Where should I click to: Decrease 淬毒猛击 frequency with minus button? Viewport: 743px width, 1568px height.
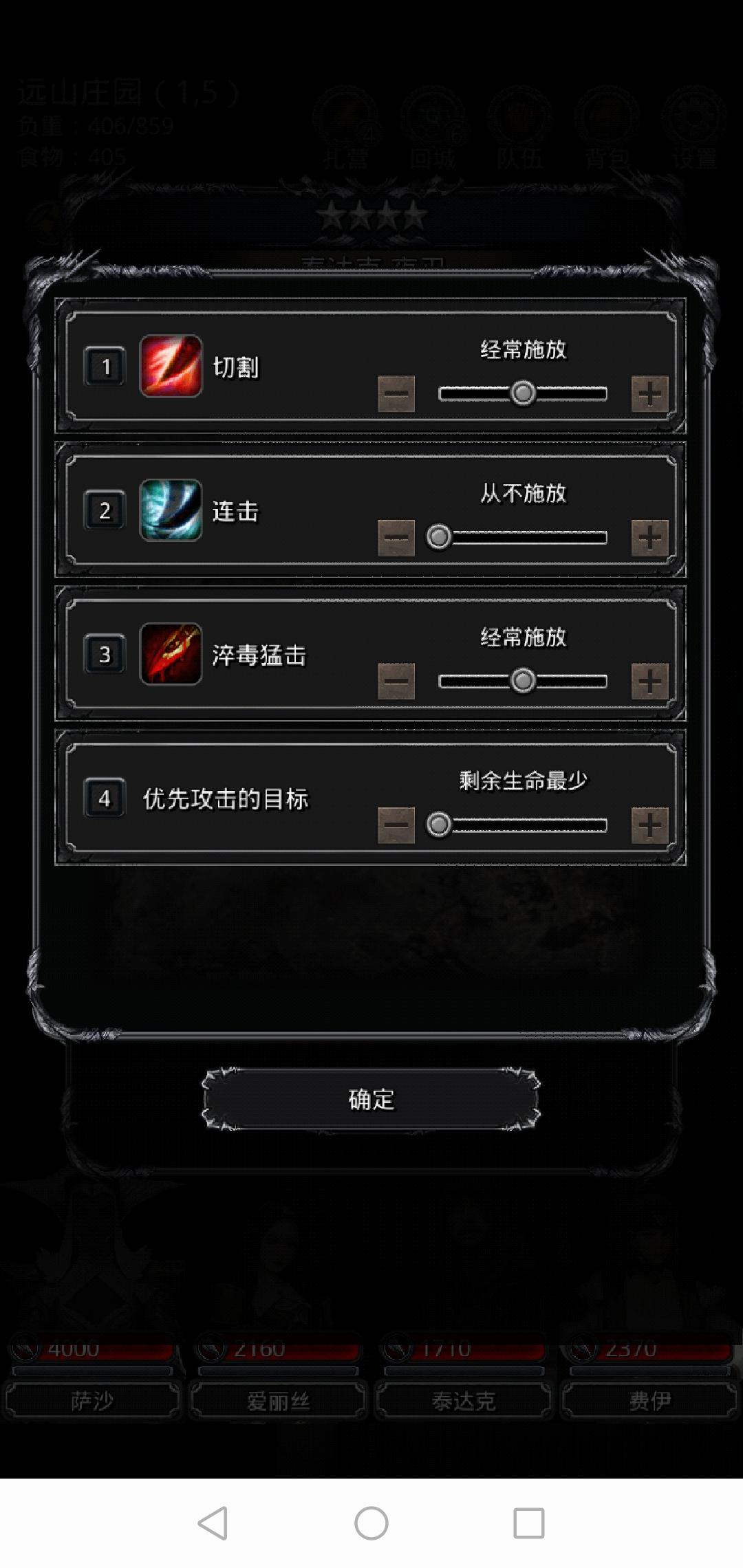point(396,681)
